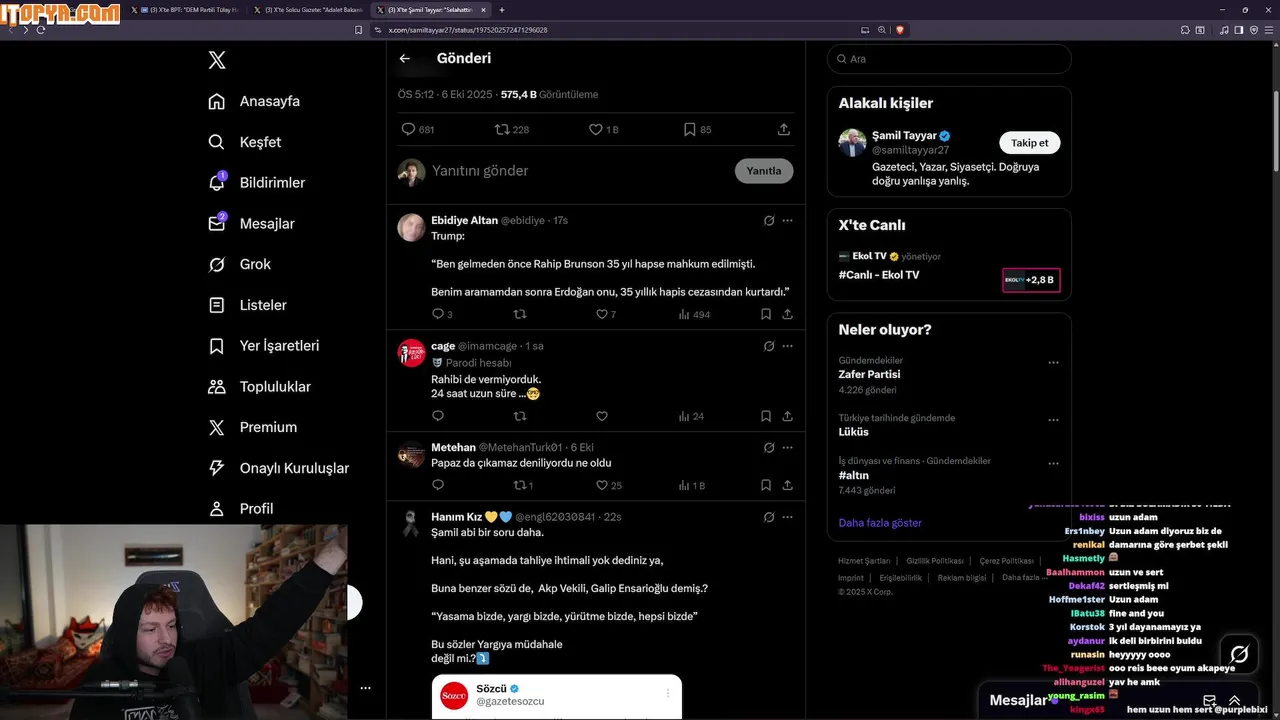Viewport: 1280px width, 720px height.
Task: Open more options on Metehan's reply
Action: [787, 448]
